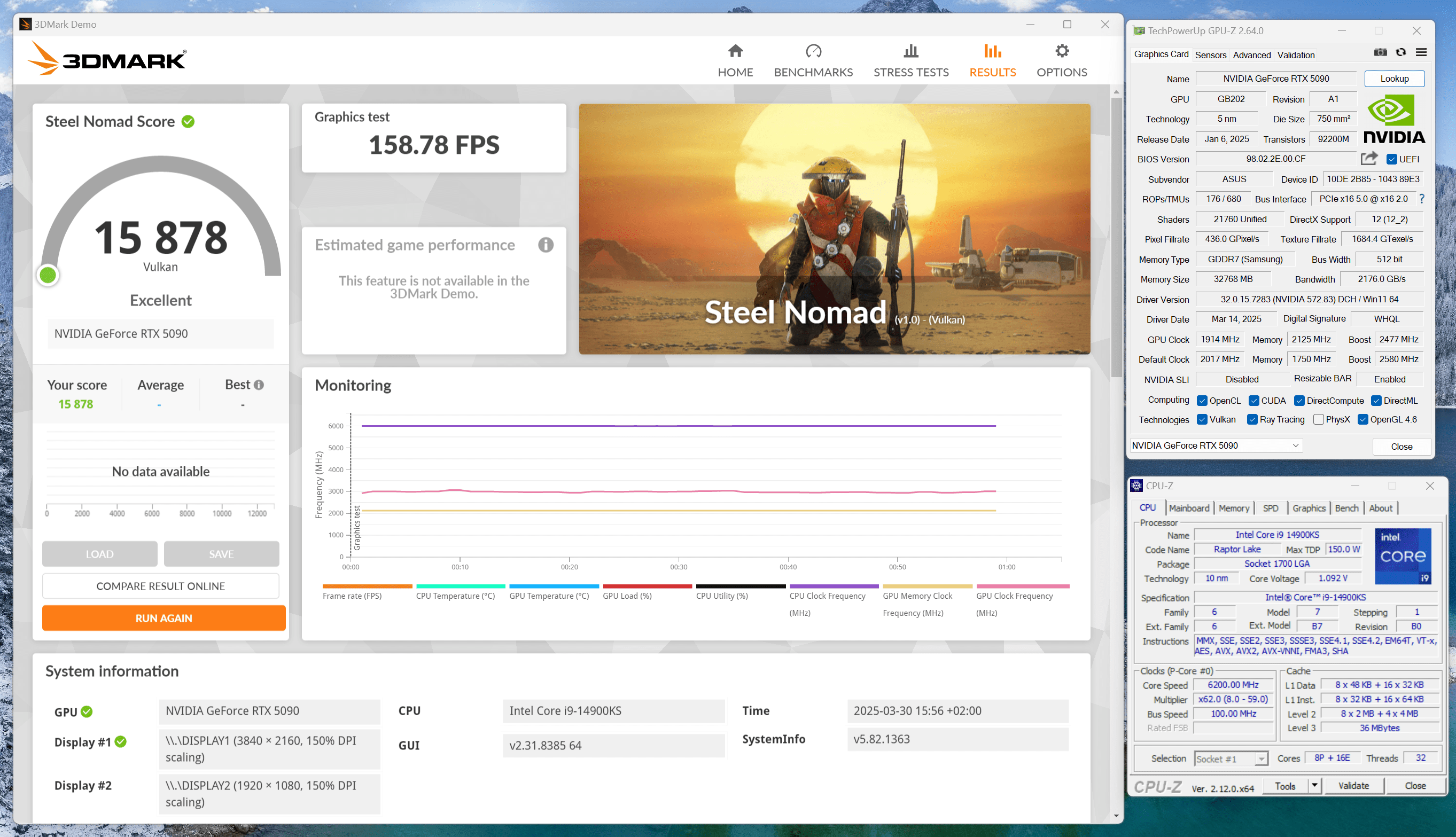Image resolution: width=1456 pixels, height=837 pixels.
Task: Click the BIOS export share icon in GPU-Z
Action: pos(1368,158)
